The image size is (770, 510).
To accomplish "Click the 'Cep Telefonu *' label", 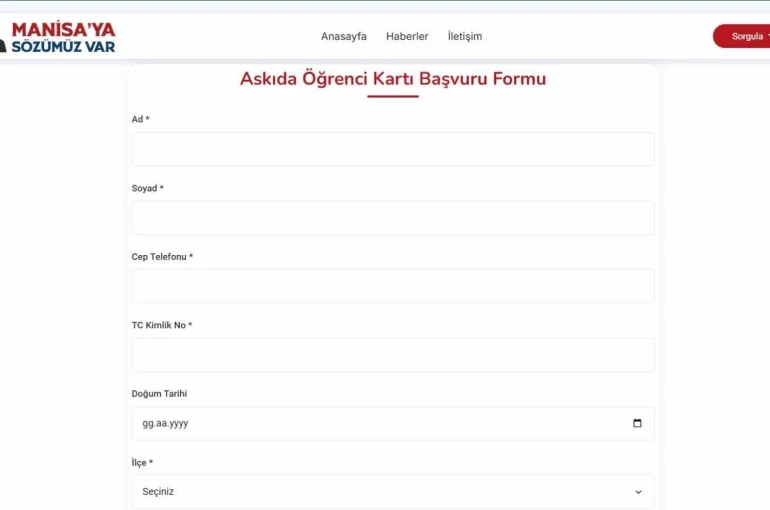I will [162, 257].
